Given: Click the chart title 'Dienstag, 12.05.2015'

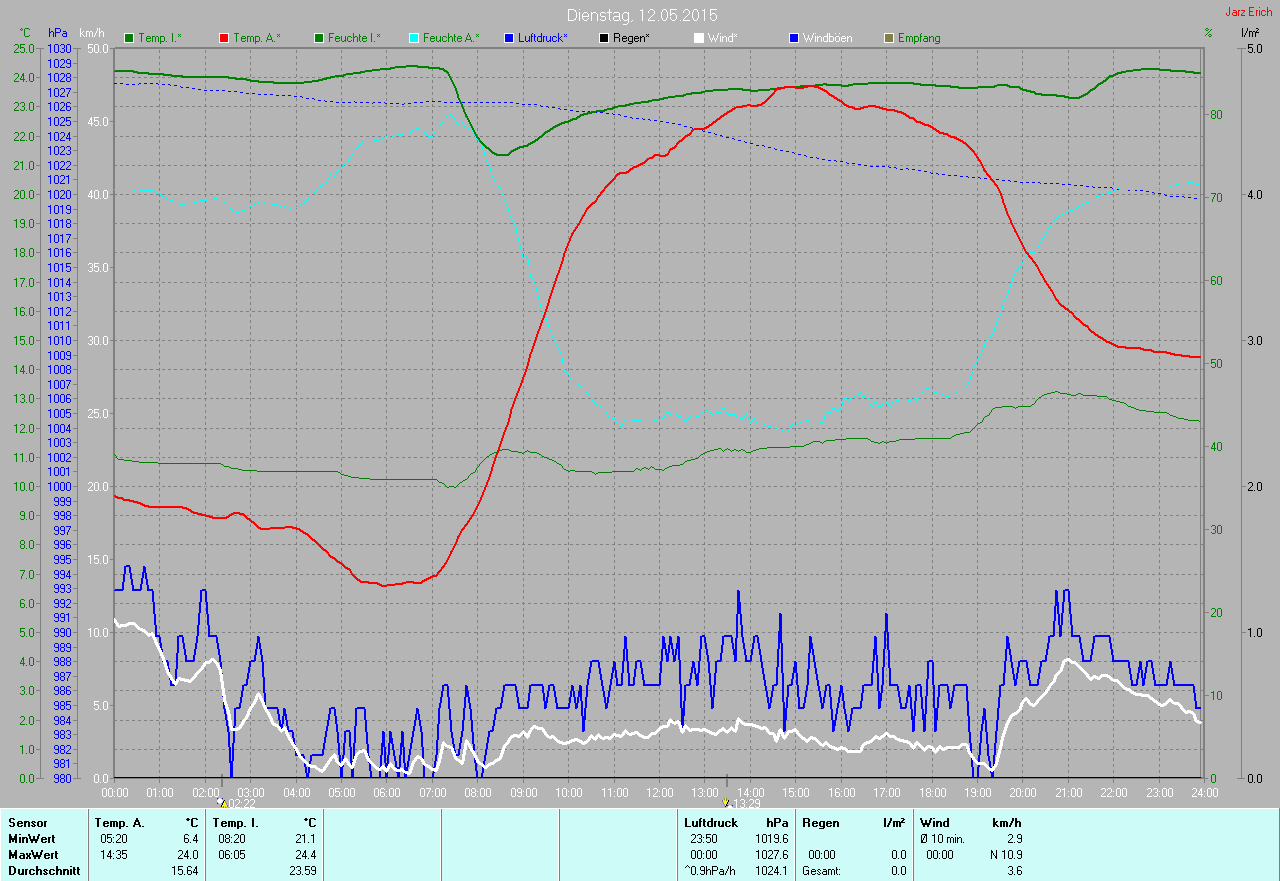Looking at the screenshot, I should [x=642, y=15].
